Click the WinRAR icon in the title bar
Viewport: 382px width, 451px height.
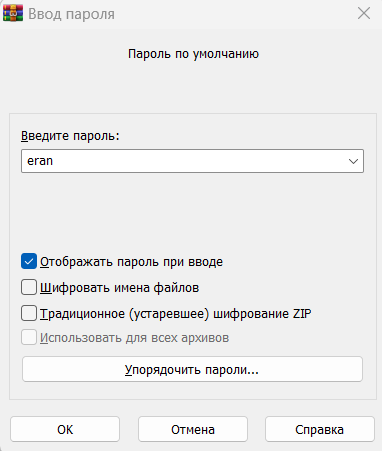pyautogui.click(x=13, y=13)
